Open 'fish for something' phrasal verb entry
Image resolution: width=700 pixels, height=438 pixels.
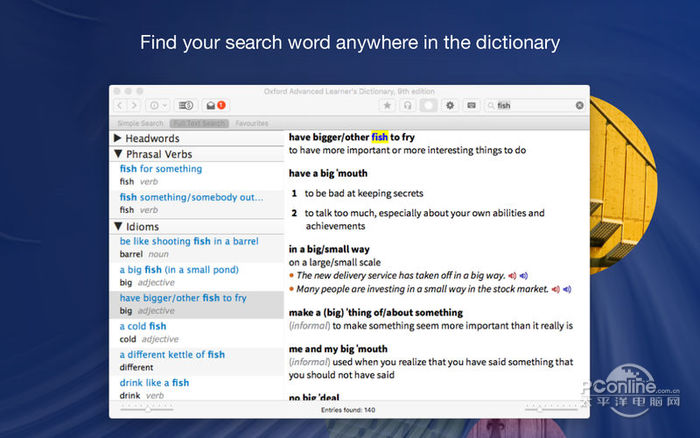[161, 169]
